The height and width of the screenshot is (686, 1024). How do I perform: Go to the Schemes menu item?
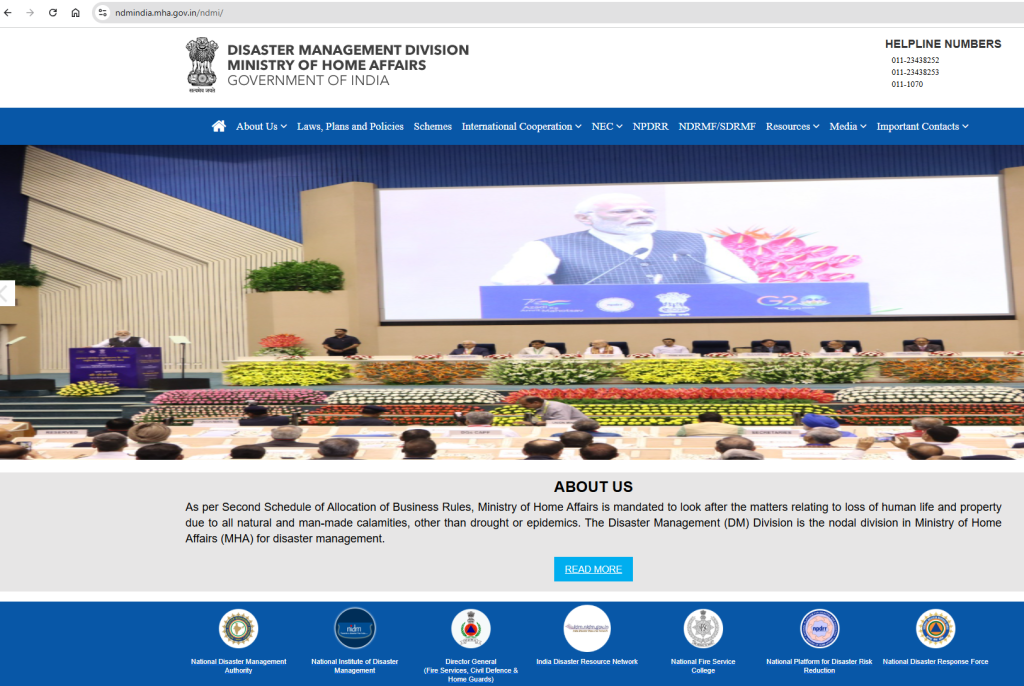(x=432, y=127)
